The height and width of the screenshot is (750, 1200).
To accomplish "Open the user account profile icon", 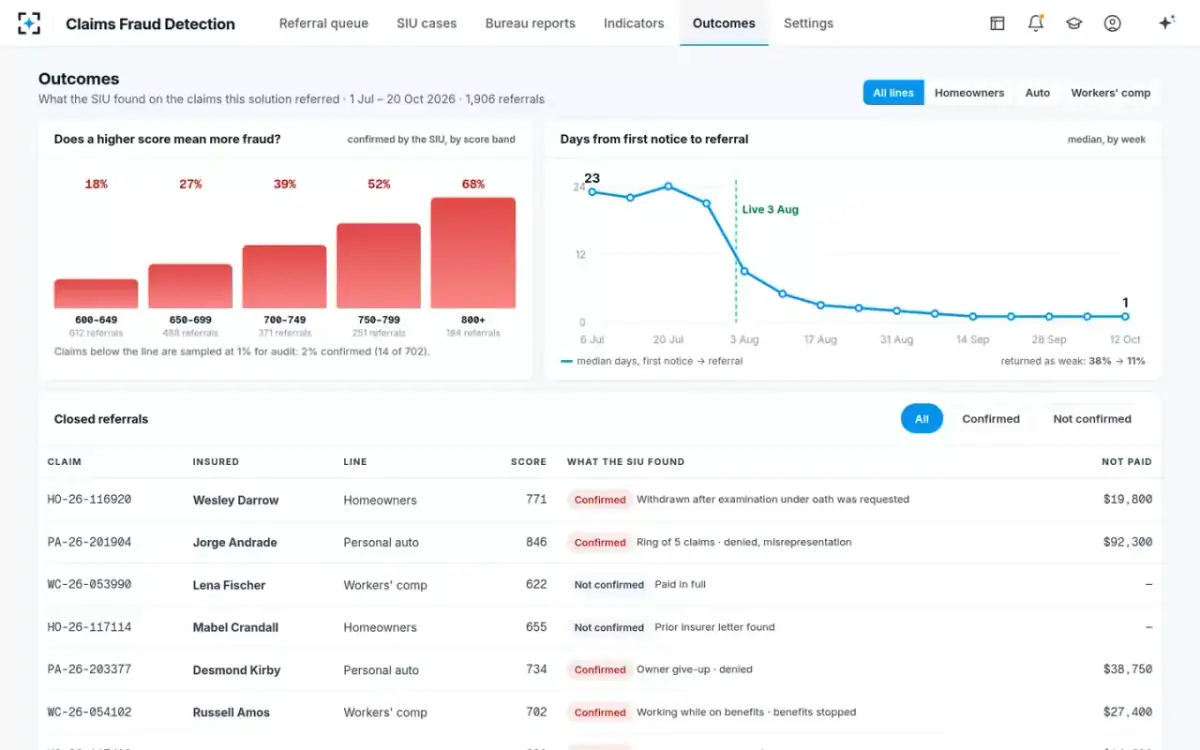I will pyautogui.click(x=1112, y=23).
